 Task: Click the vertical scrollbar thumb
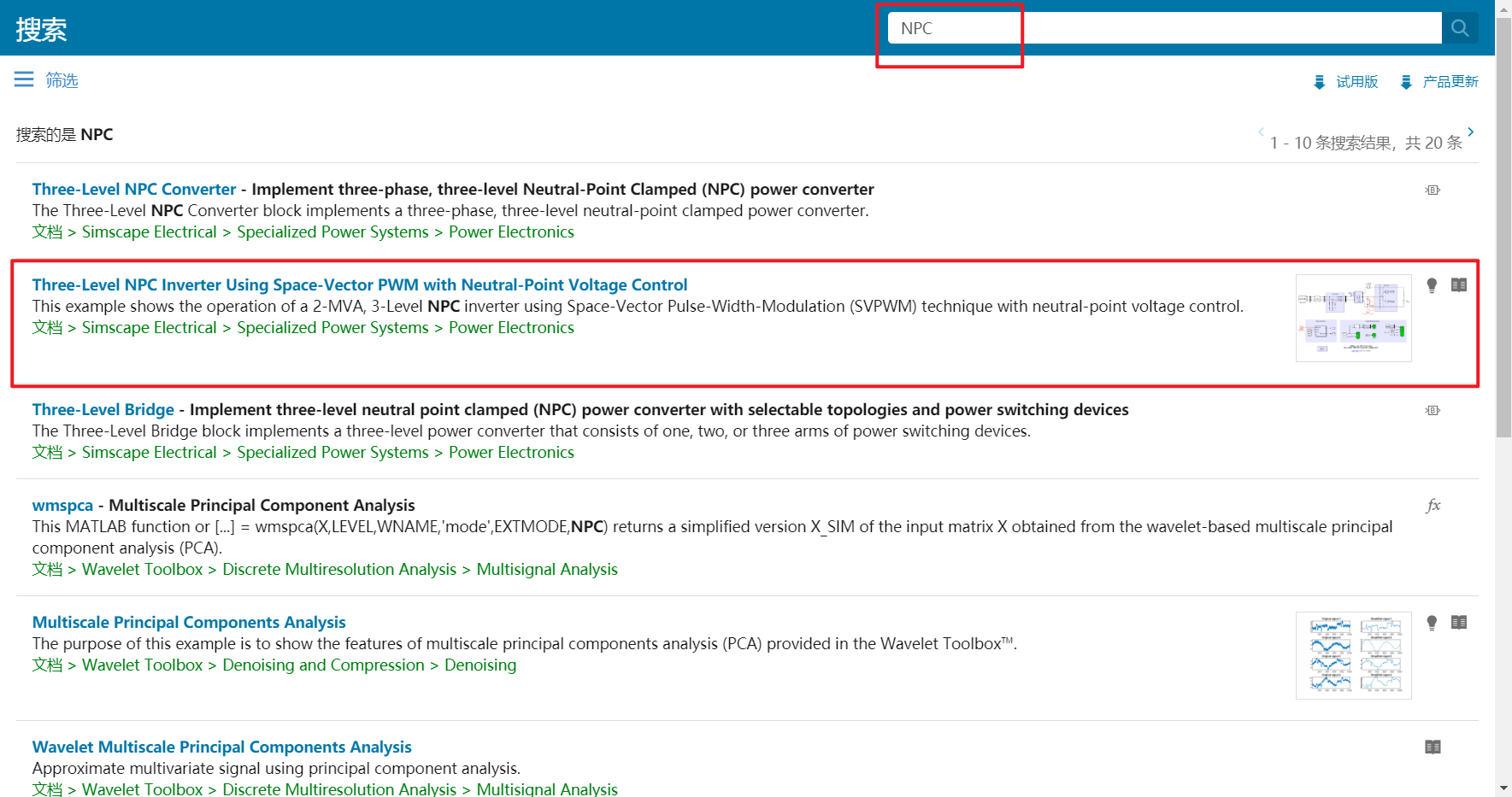(1503, 226)
